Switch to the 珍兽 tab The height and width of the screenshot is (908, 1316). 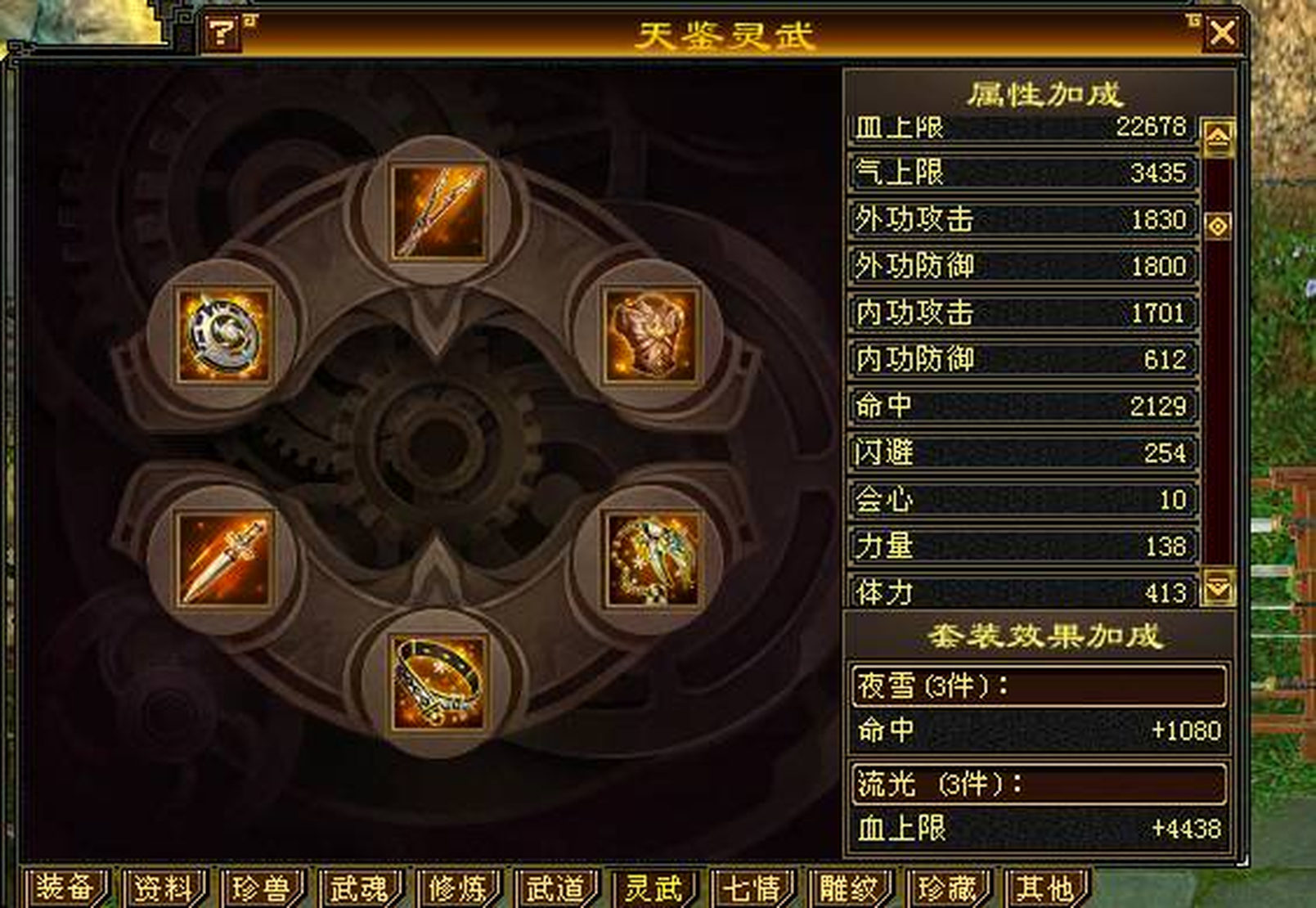(x=261, y=888)
